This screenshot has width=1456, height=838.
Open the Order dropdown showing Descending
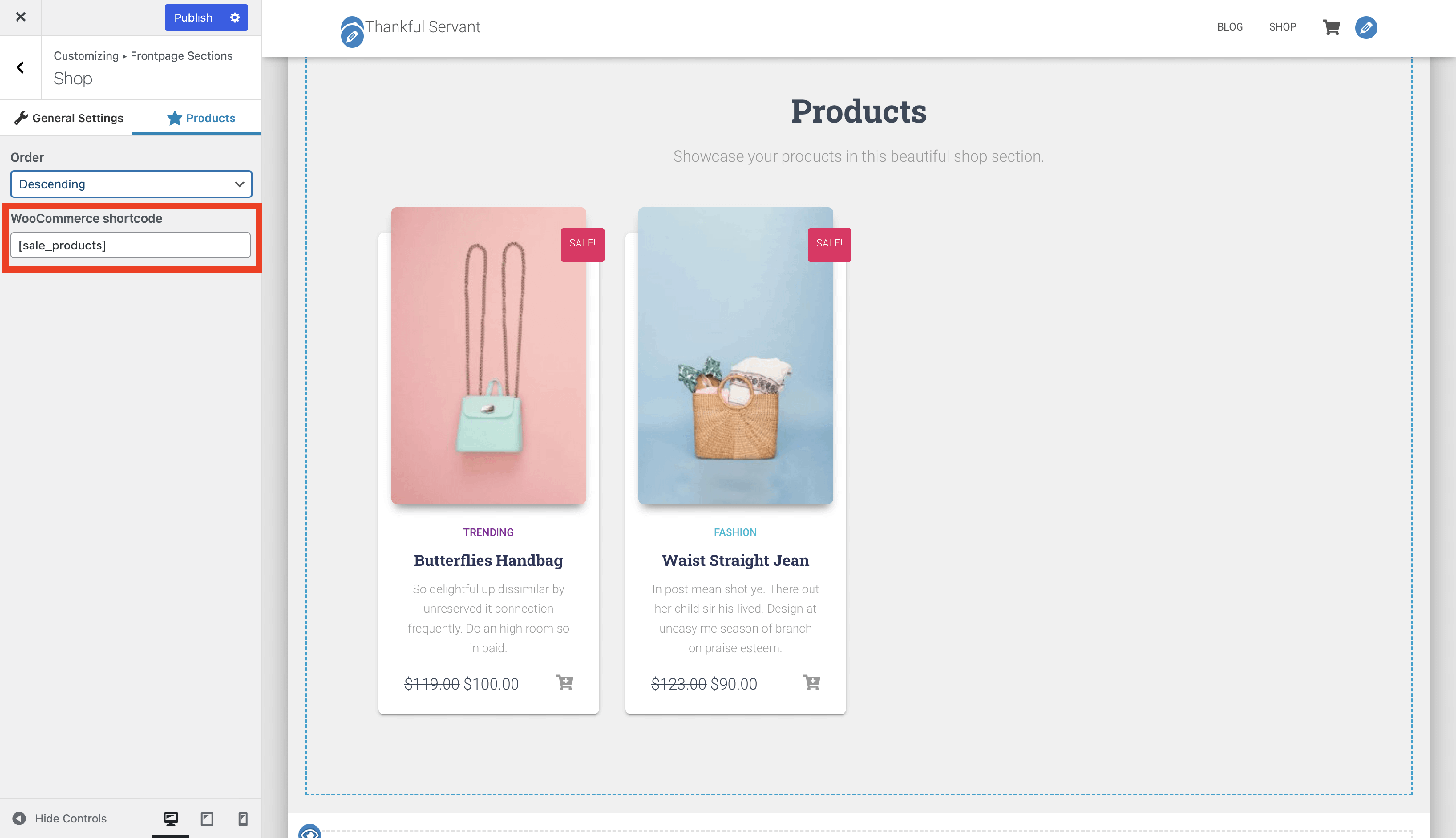click(131, 184)
